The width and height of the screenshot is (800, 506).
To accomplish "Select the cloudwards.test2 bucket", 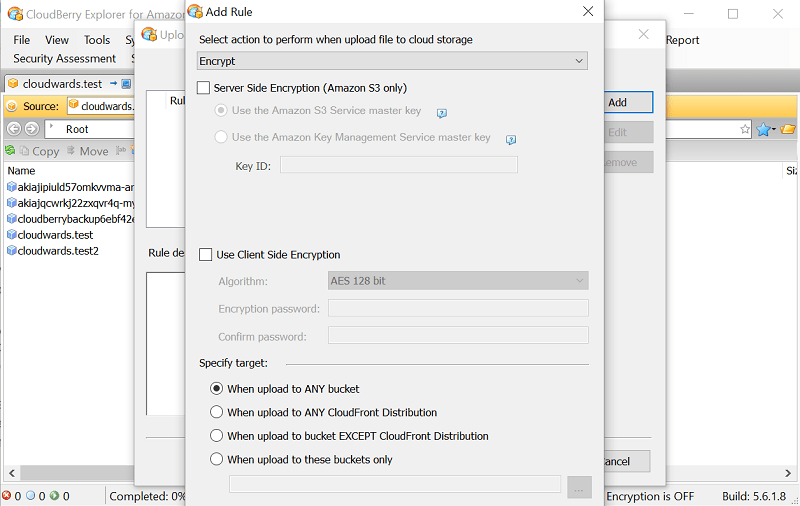I will click(x=53, y=250).
